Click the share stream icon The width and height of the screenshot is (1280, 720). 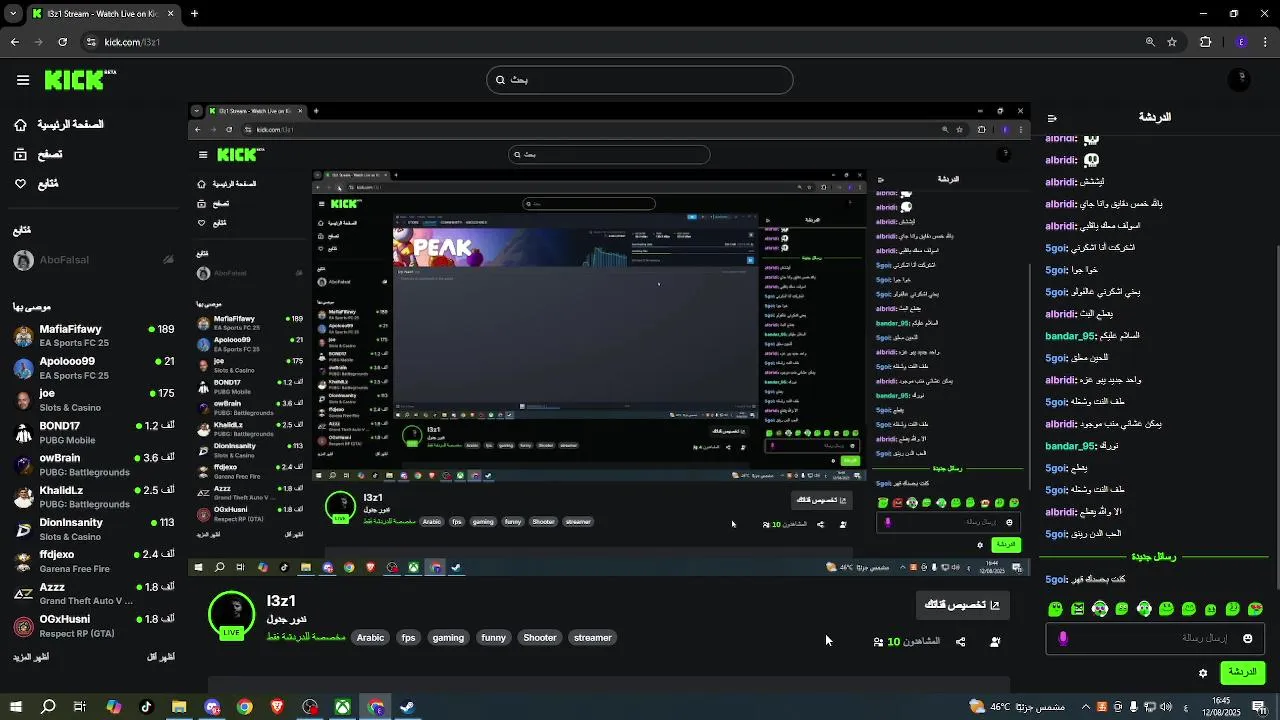click(x=961, y=642)
